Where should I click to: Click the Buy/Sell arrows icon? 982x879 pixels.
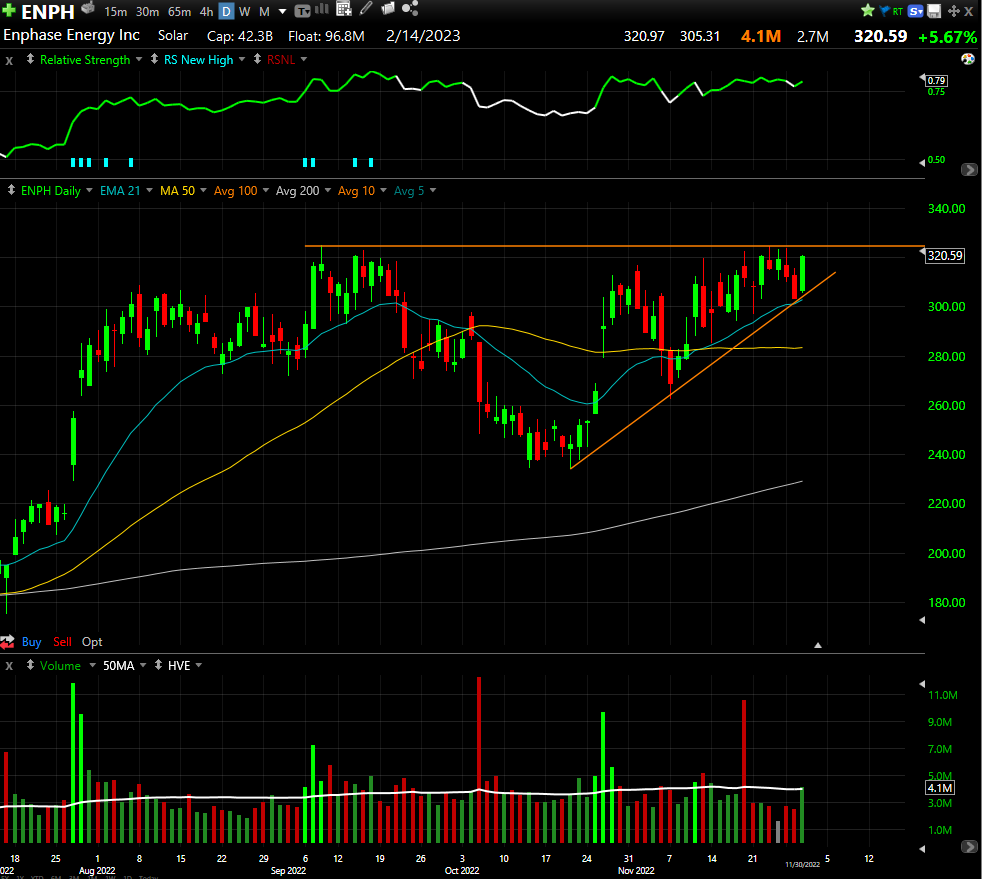8,642
